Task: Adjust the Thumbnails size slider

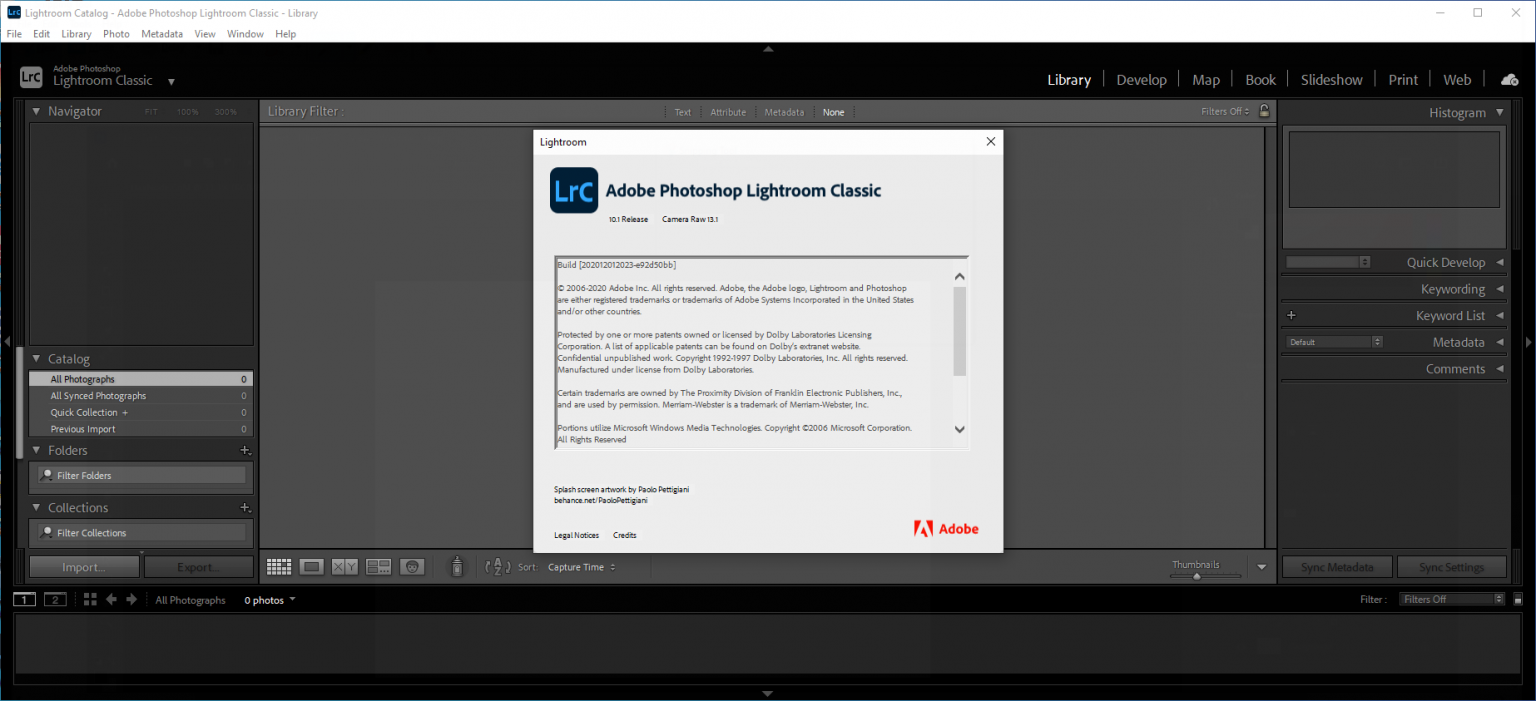Action: [1197, 576]
